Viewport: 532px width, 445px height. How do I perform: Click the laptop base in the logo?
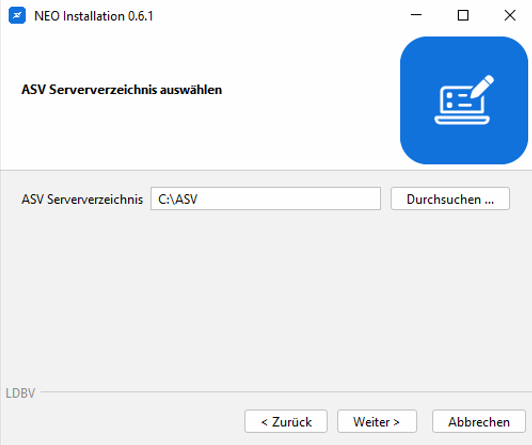point(462,120)
